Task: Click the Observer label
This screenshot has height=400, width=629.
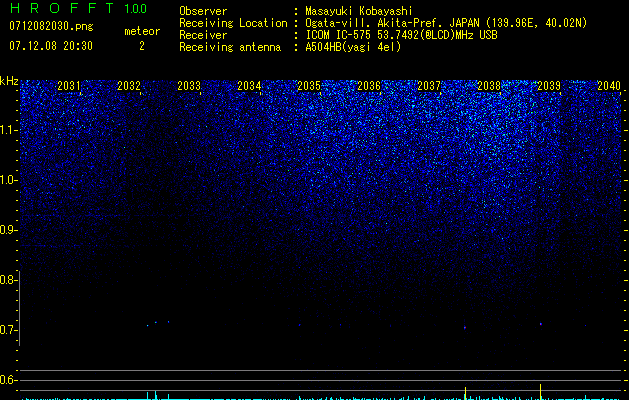Action: pyautogui.click(x=203, y=12)
